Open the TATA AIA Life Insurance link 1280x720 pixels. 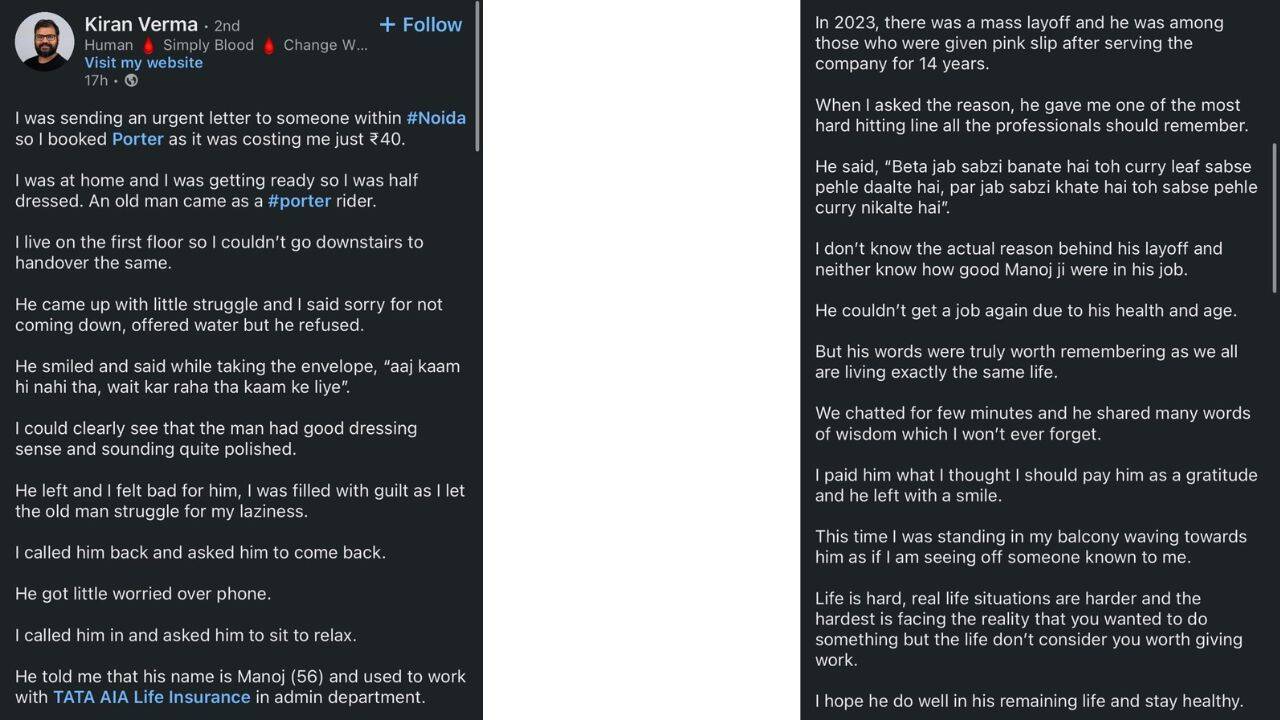click(152, 697)
